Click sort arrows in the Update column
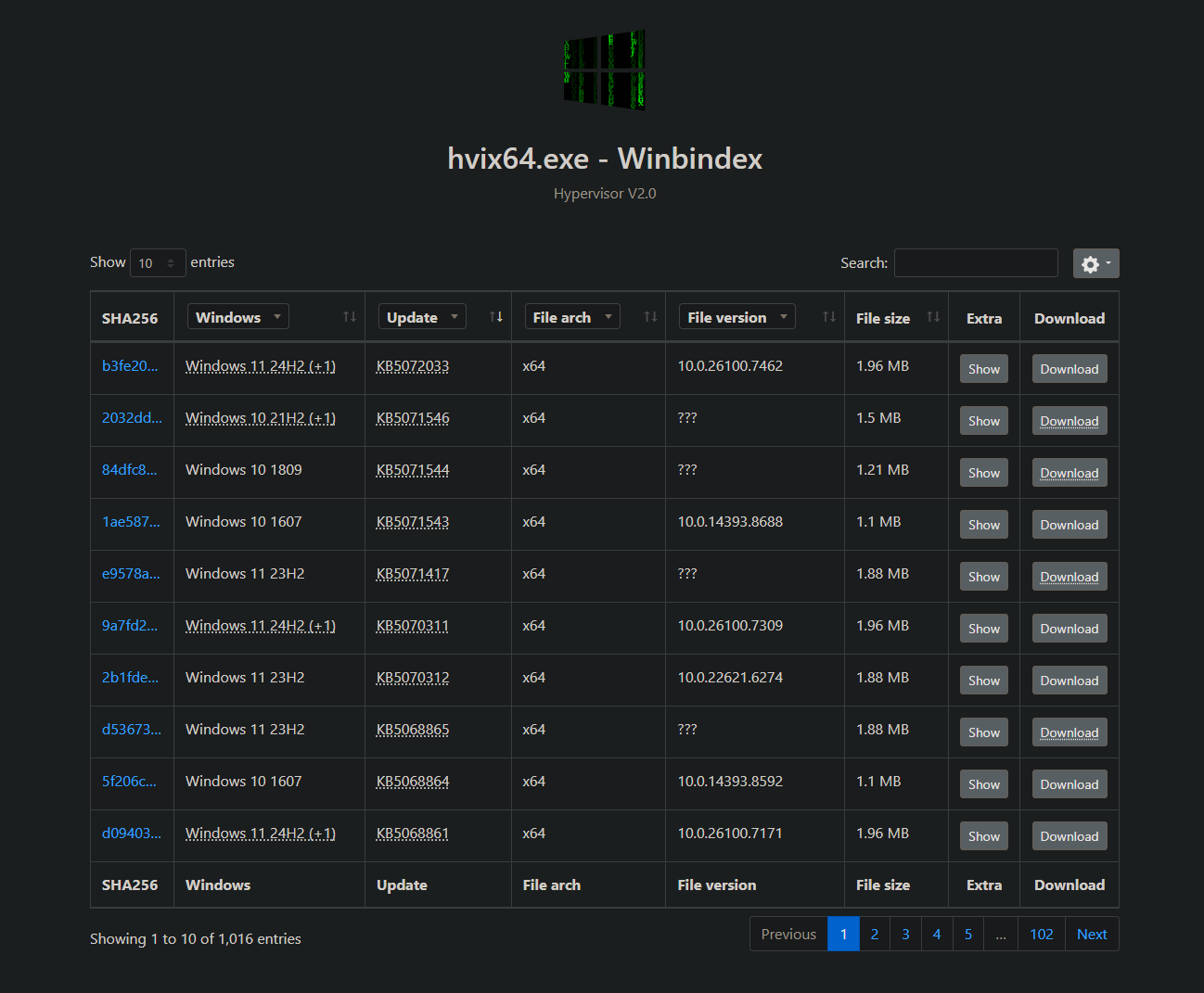This screenshot has height=993, width=1204. 496,317
